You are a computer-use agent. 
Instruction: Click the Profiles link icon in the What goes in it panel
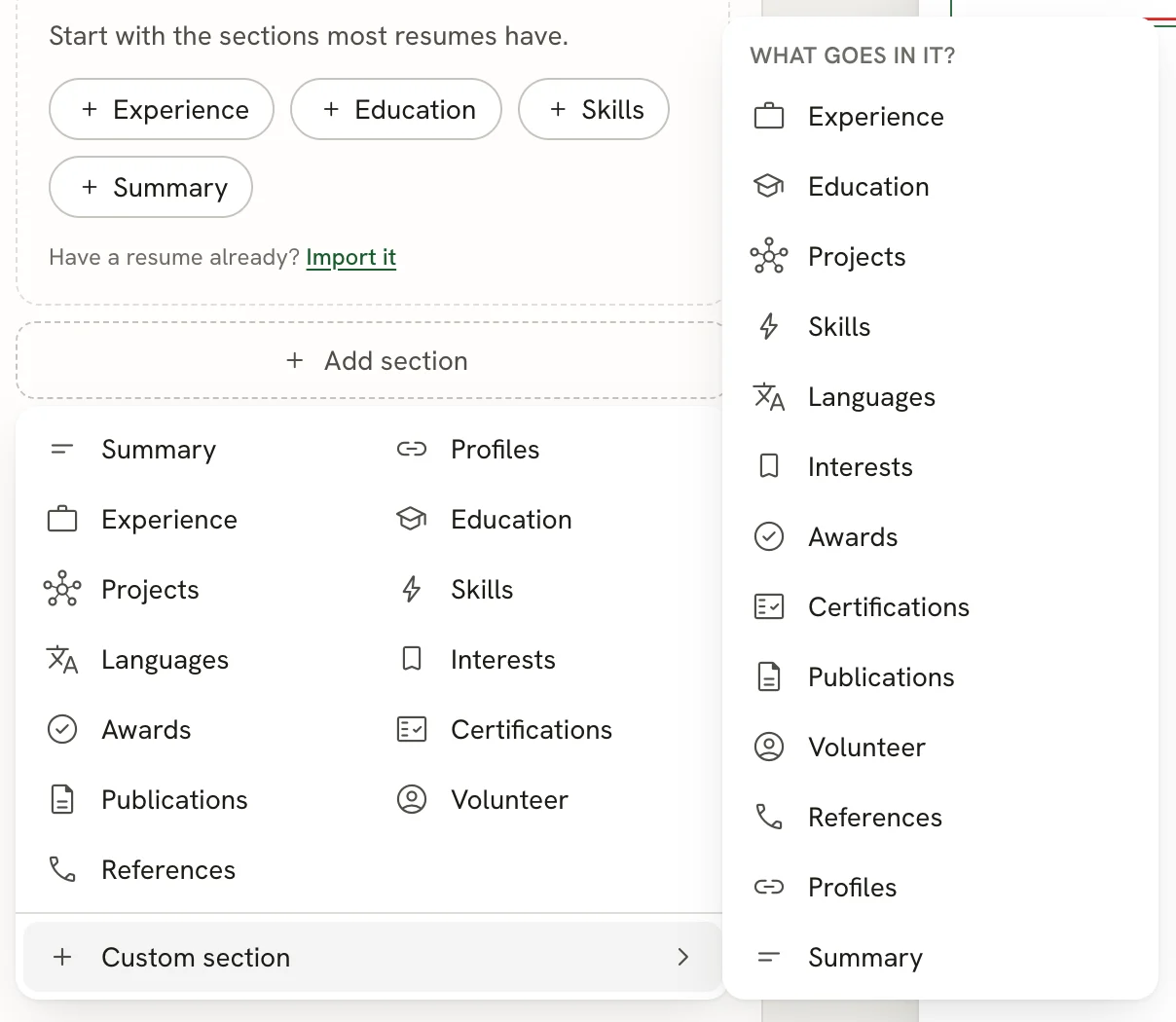769,888
